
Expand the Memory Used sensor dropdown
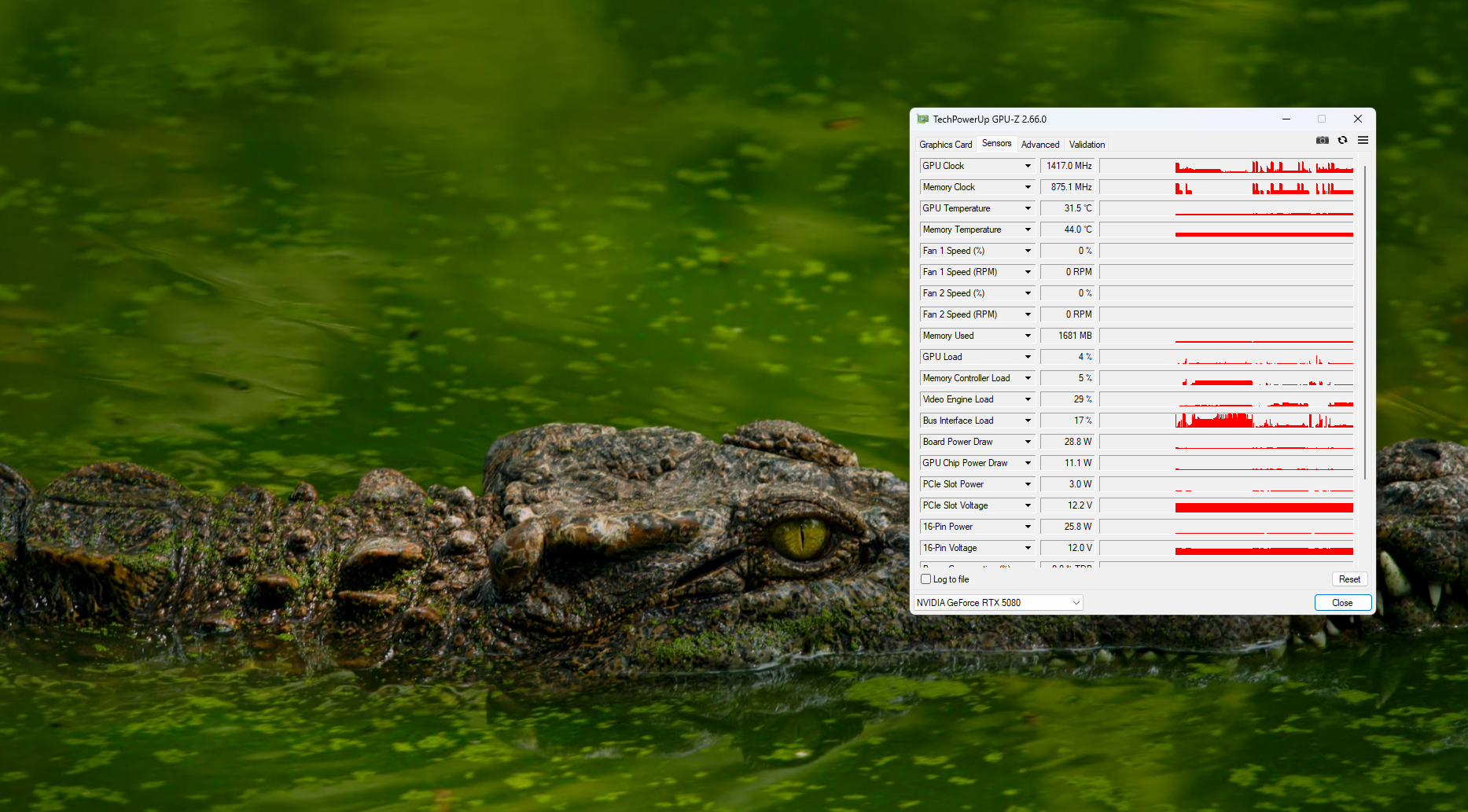tap(1027, 336)
